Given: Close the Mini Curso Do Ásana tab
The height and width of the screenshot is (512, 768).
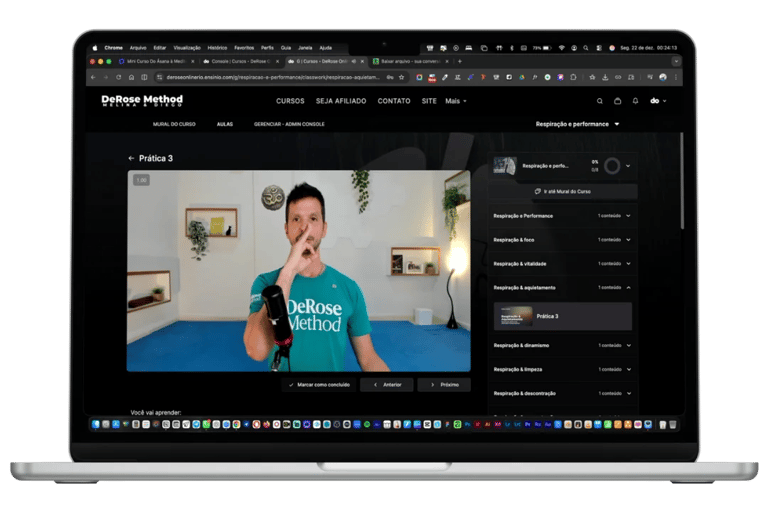Looking at the screenshot, I should pyautogui.click(x=193, y=61).
